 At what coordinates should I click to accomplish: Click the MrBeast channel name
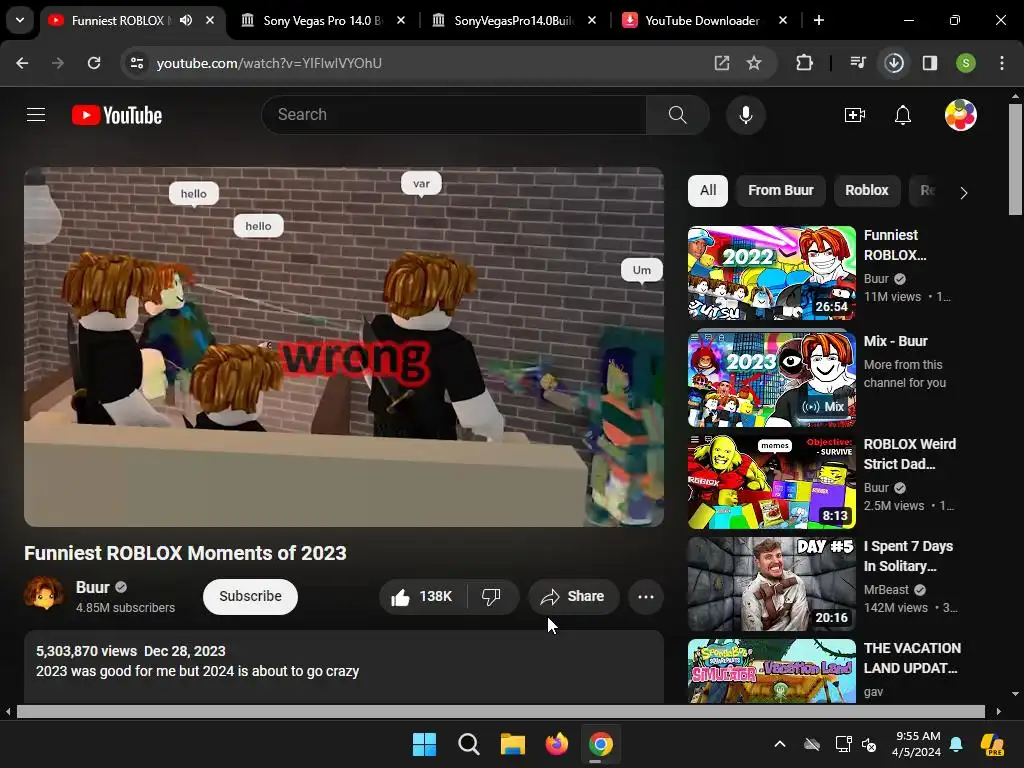[x=886, y=590]
